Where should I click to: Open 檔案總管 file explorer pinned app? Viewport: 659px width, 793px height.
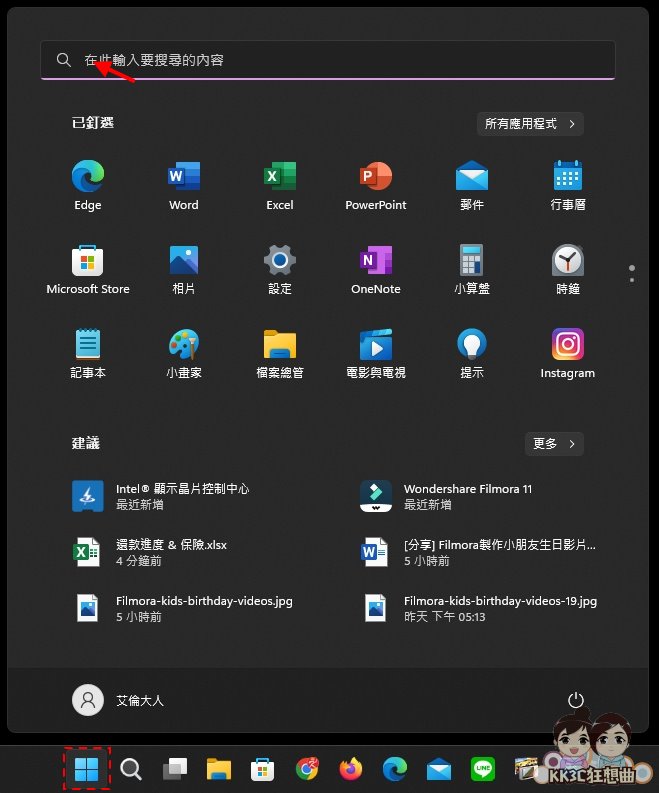coord(280,353)
